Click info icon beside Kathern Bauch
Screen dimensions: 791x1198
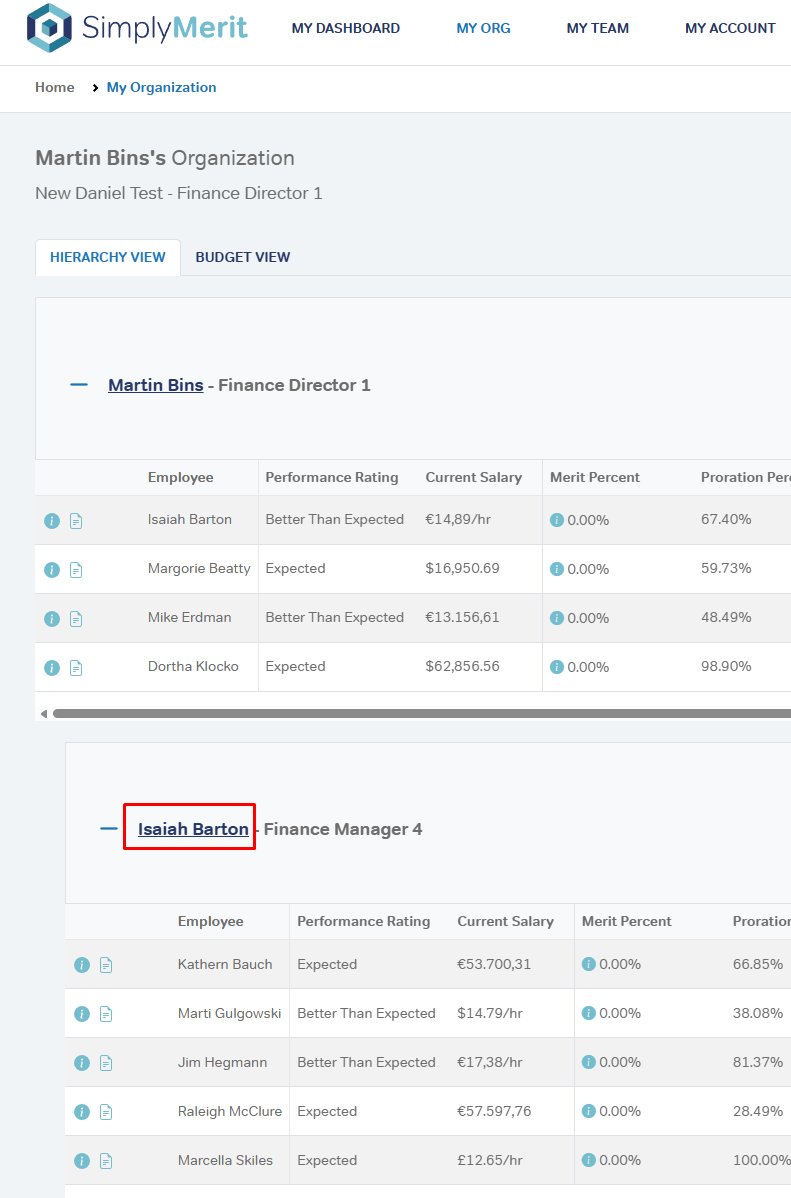click(x=82, y=965)
